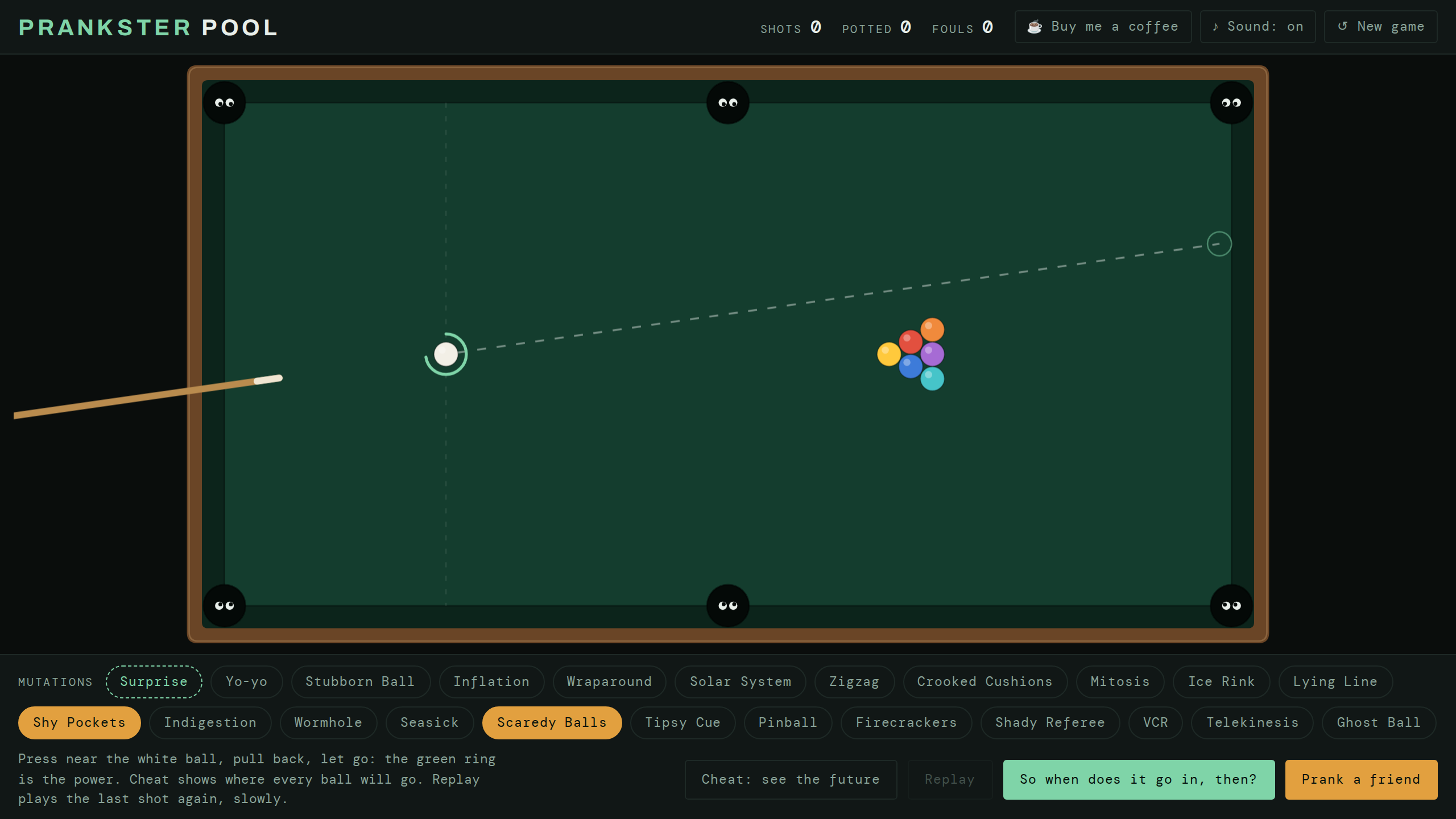Click Cheat: see the future

click(x=791, y=780)
